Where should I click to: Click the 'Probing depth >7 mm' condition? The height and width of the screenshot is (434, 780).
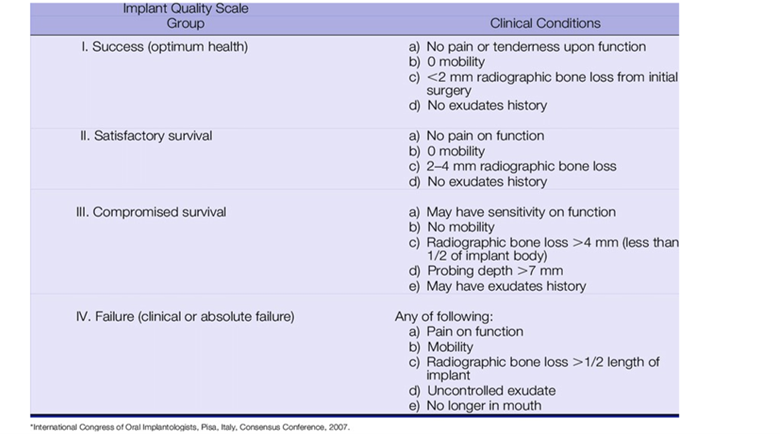(x=486, y=271)
